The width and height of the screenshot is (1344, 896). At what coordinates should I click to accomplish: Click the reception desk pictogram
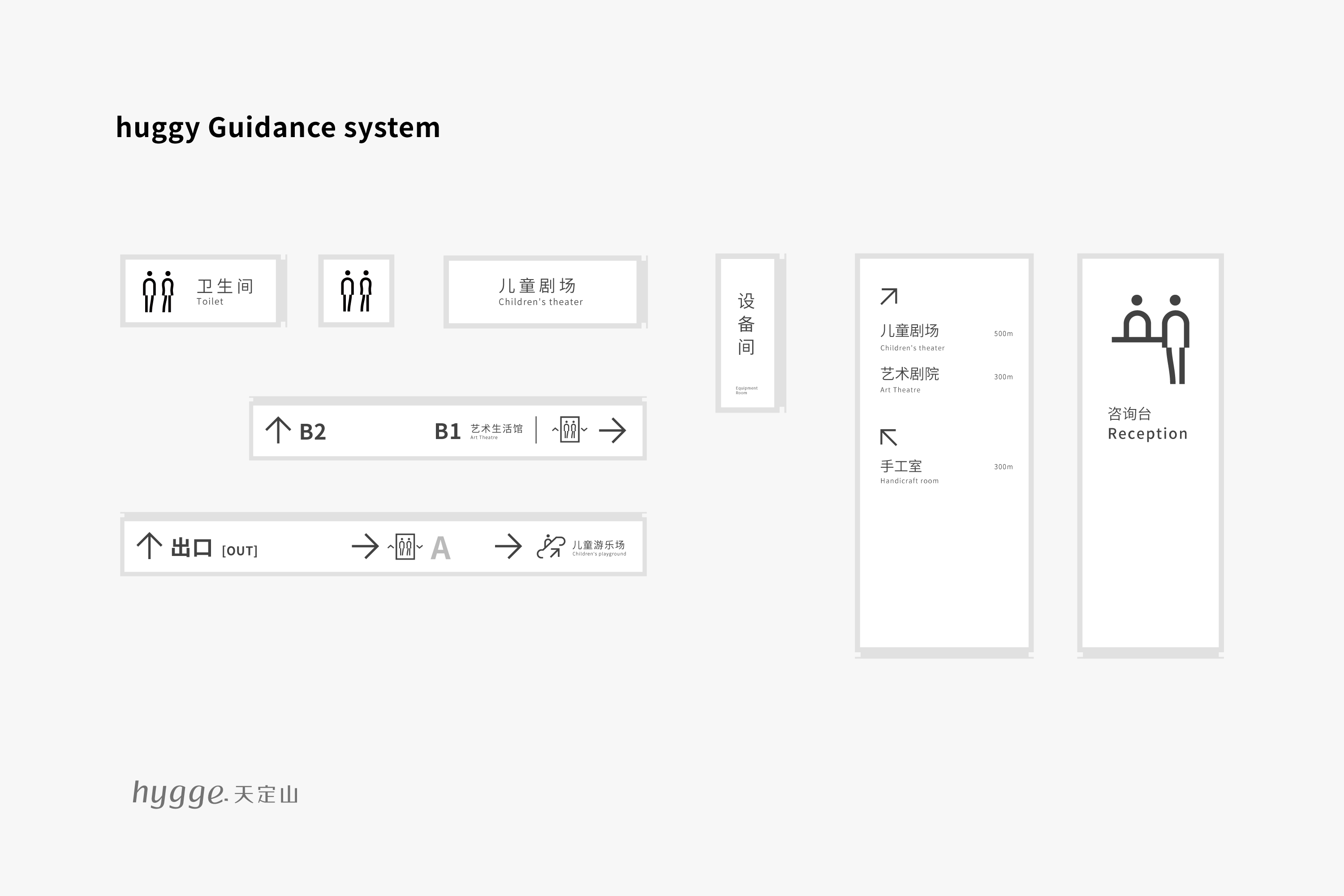(x=1150, y=340)
